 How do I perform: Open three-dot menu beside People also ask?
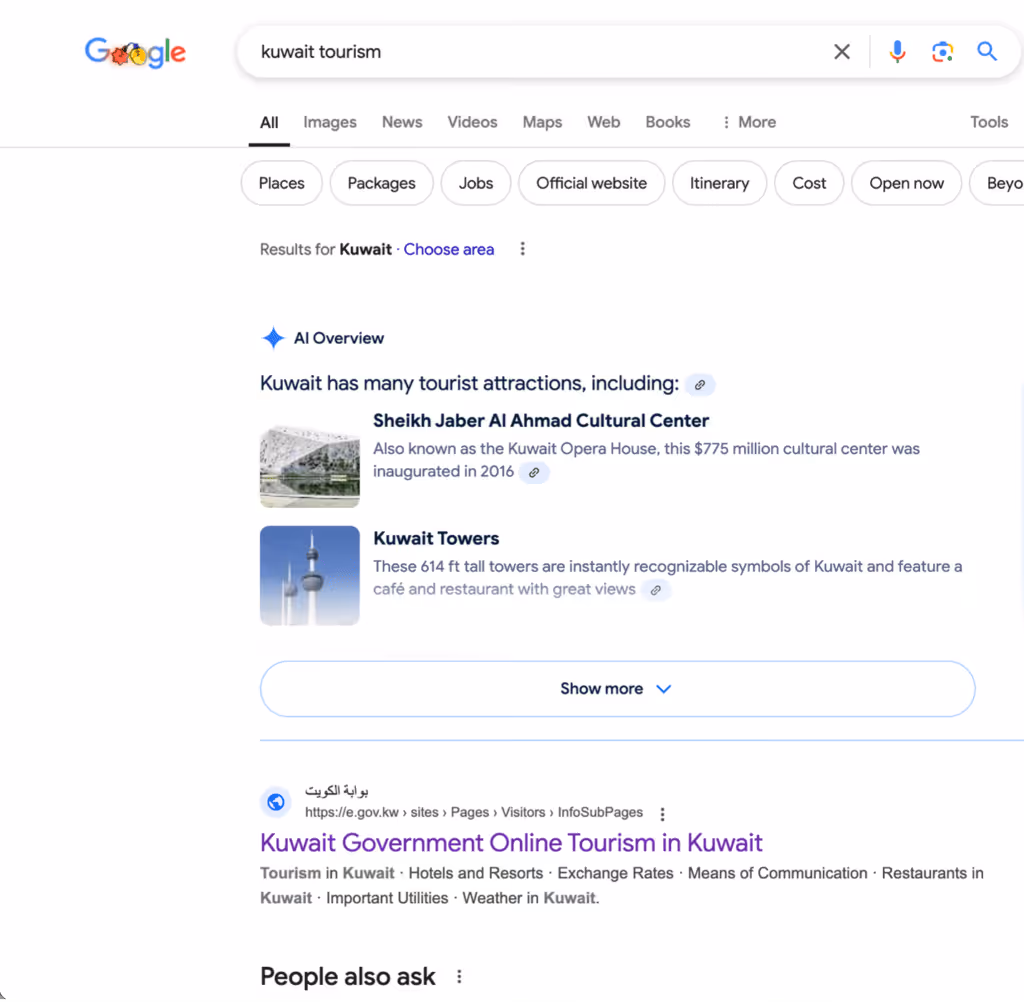pos(459,977)
